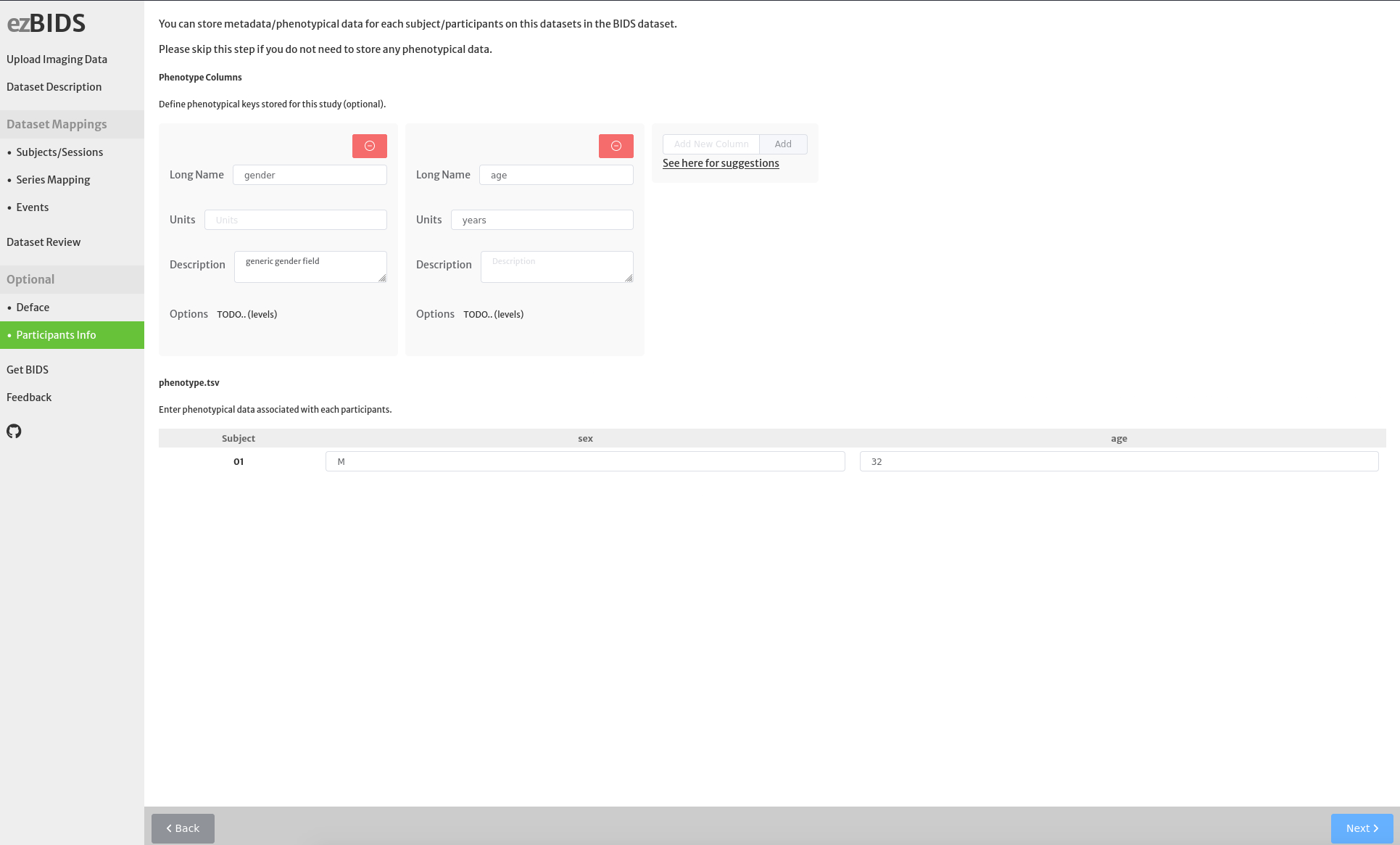Edit the generic gender field description
This screenshot has width=1400, height=845.
point(310,267)
